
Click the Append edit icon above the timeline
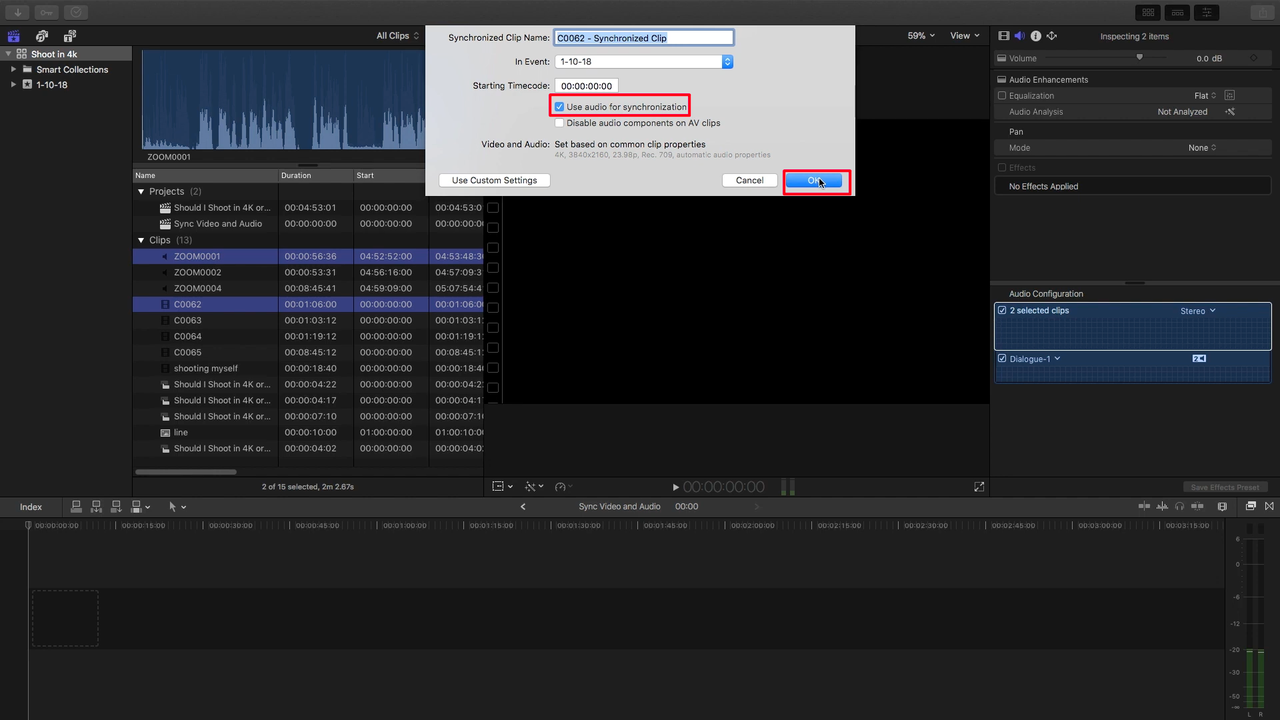[116, 507]
